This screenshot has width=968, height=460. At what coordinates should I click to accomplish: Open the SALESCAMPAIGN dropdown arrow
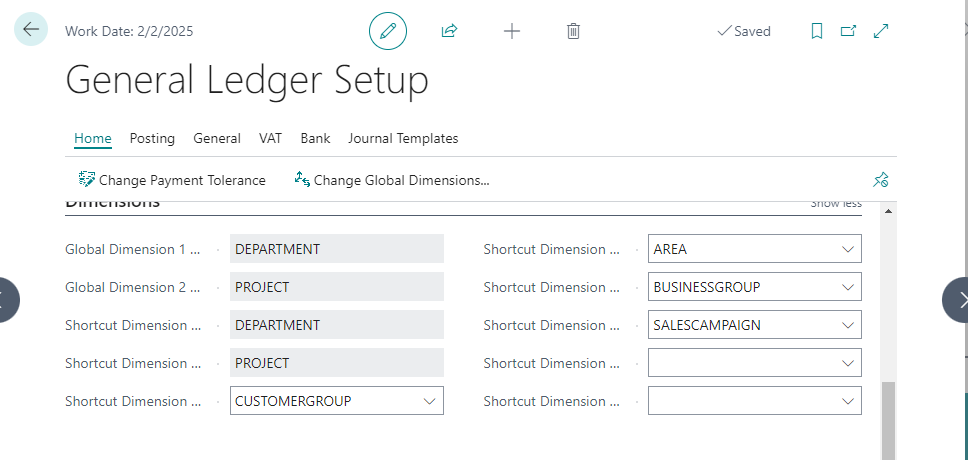[848, 325]
